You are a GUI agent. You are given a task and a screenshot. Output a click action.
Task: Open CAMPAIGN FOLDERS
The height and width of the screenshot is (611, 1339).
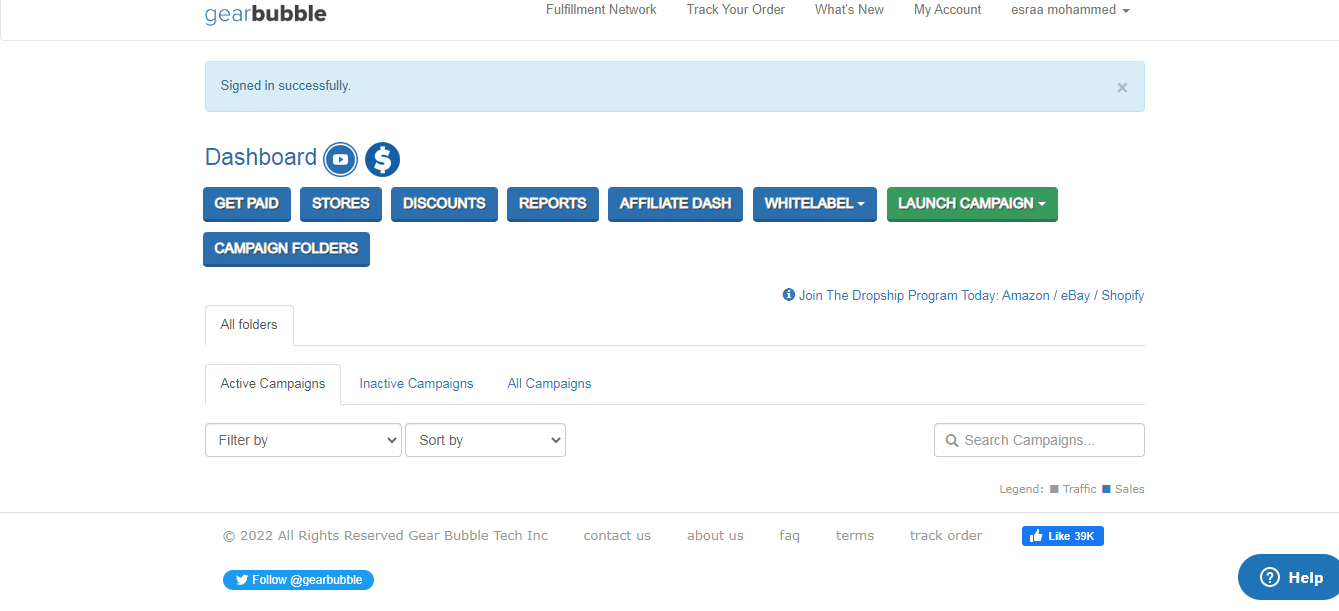point(286,248)
